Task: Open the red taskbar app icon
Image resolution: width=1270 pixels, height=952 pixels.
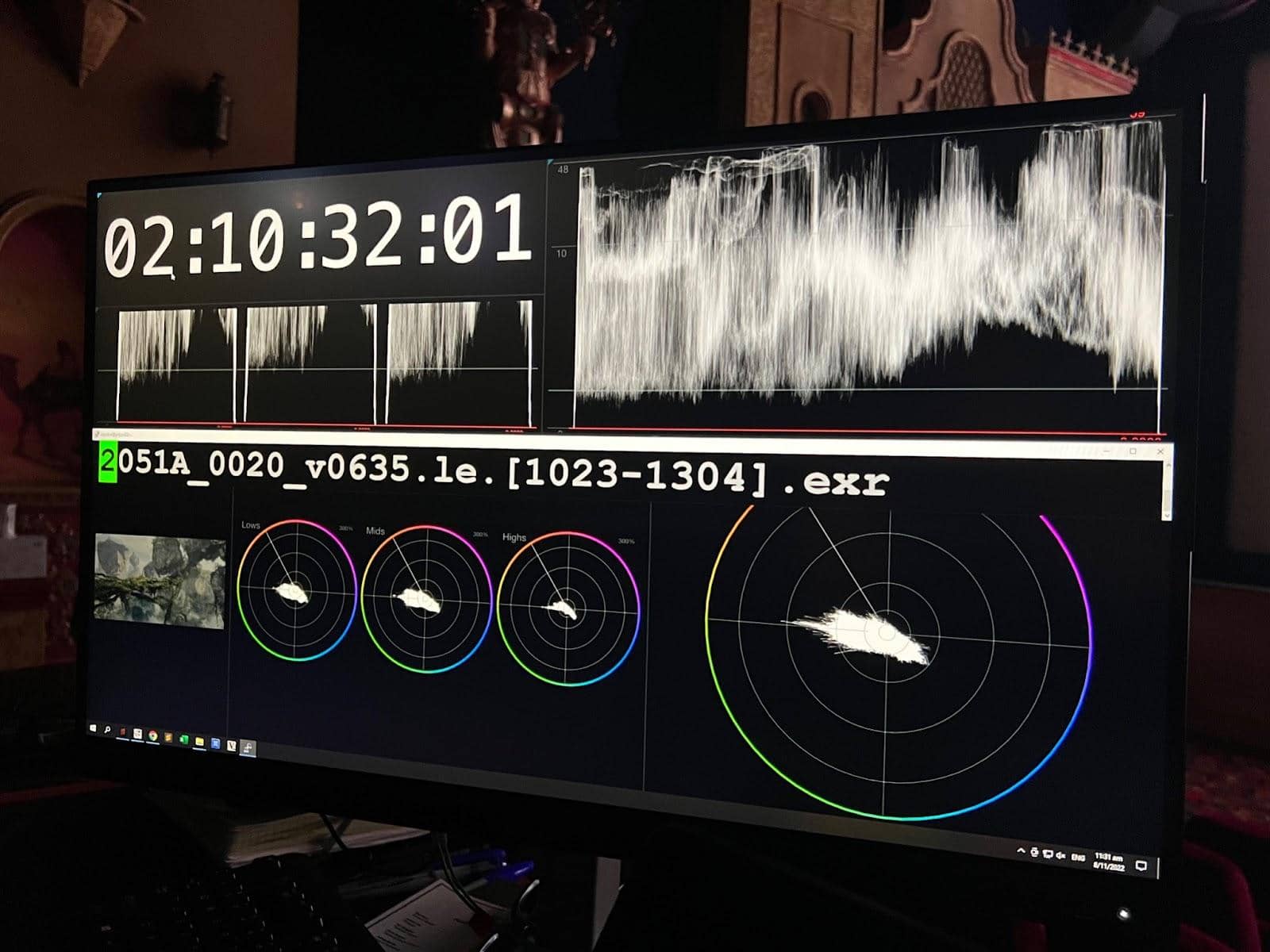Action: tap(122, 731)
